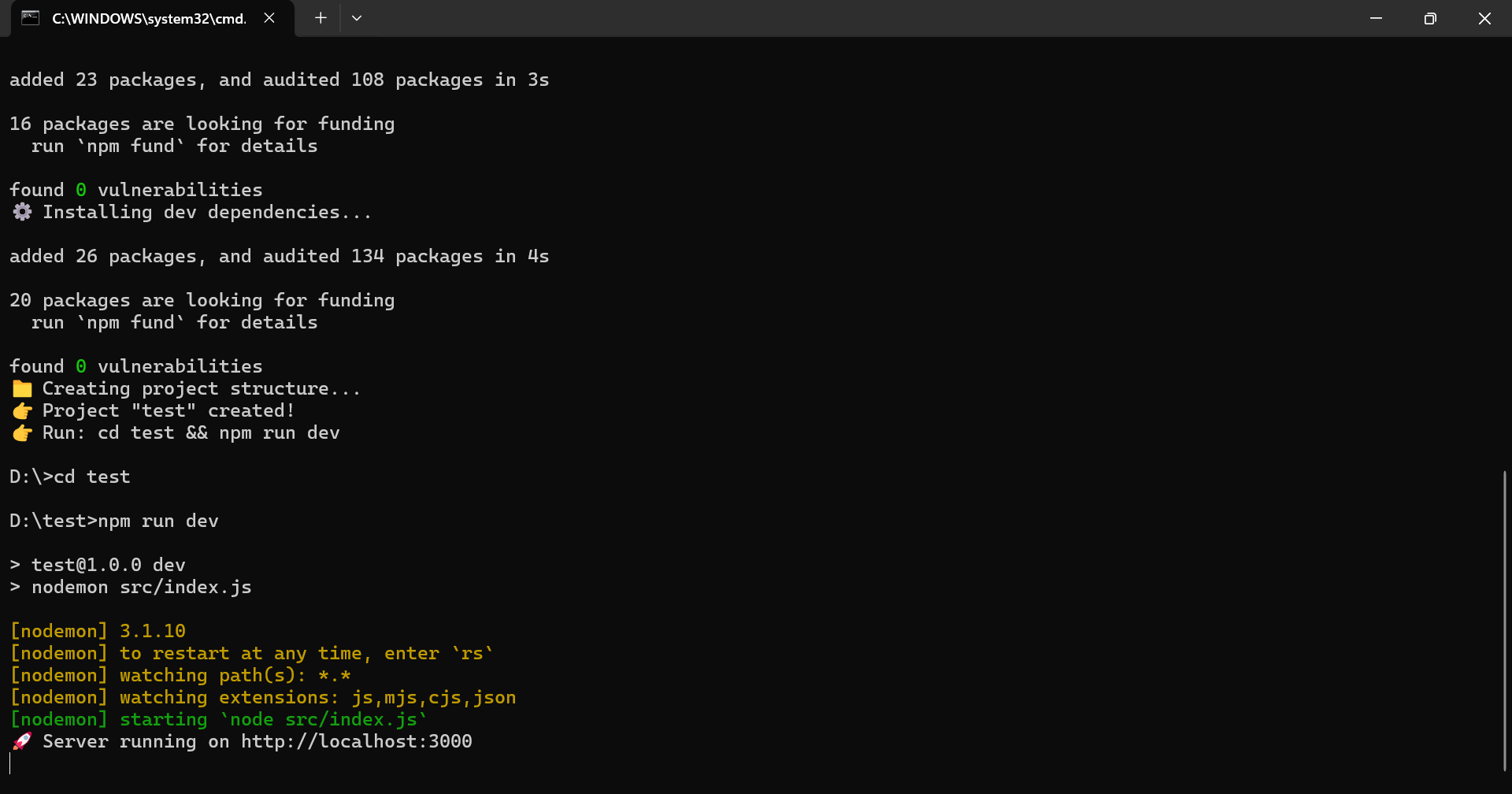Click the nodemon version 3.1.10 text
This screenshot has width=1512, height=794.
point(153,631)
